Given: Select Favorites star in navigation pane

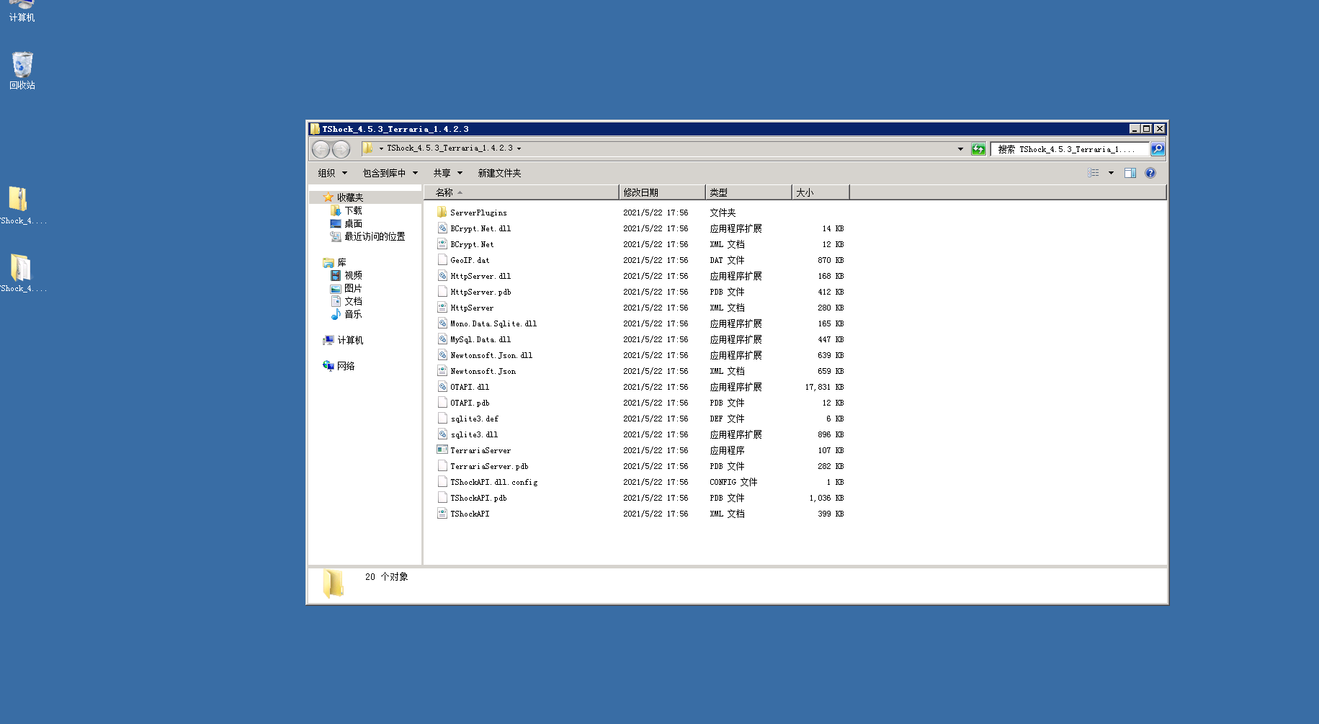Looking at the screenshot, I should (x=327, y=198).
